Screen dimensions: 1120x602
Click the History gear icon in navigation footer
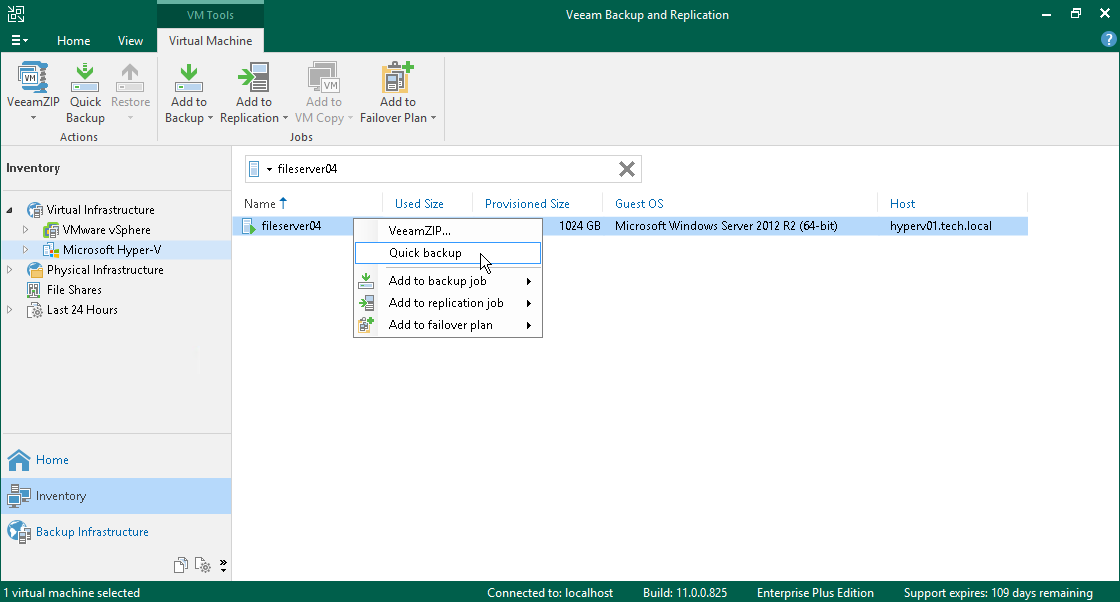[x=203, y=565]
